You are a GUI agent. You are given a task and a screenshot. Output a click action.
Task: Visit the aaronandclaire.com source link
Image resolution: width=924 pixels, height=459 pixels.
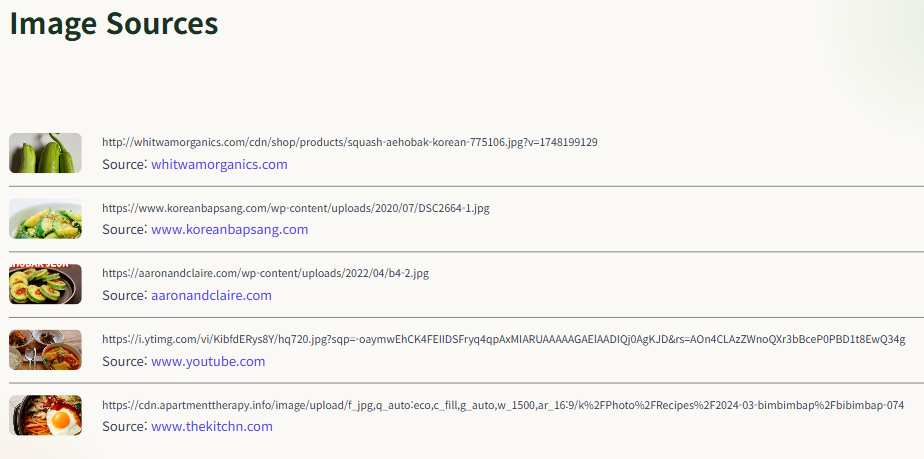coord(212,295)
